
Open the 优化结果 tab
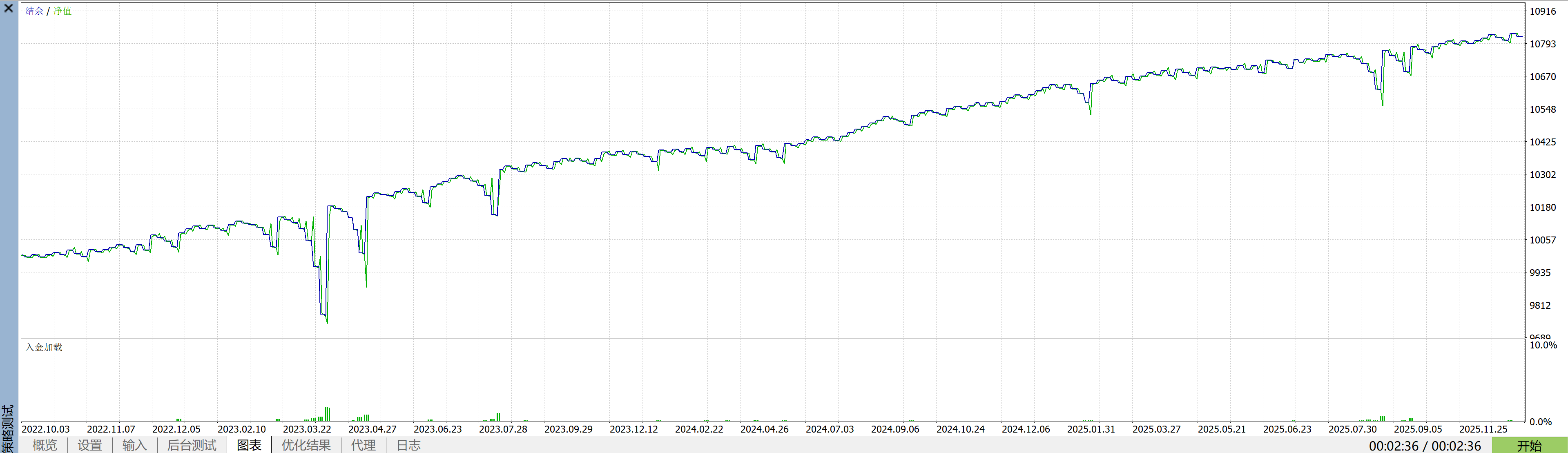tap(306, 445)
